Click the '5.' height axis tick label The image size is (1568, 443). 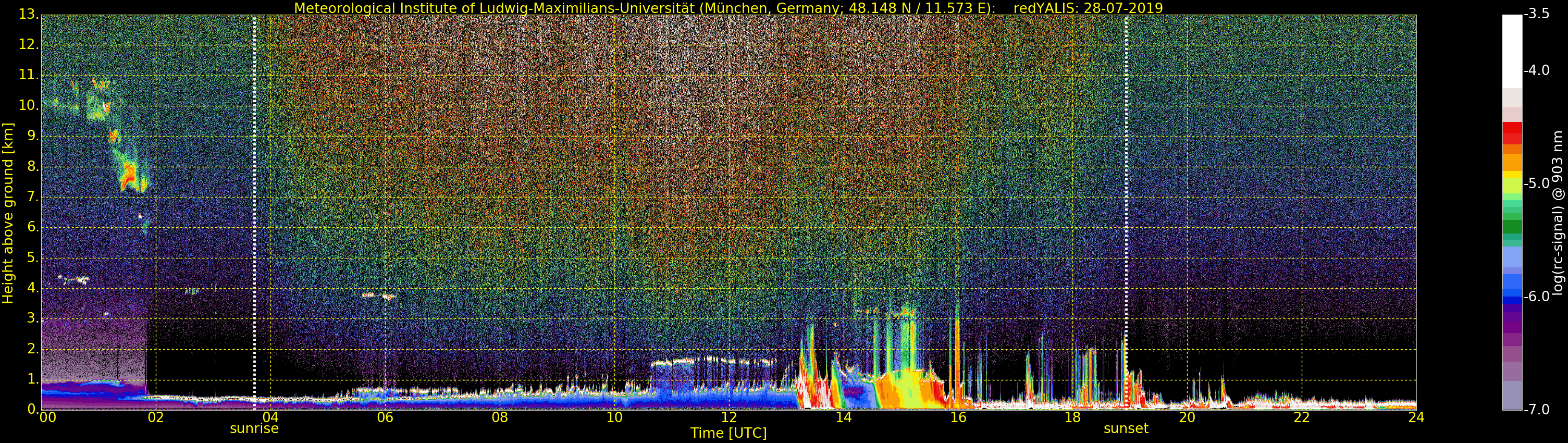coord(32,258)
